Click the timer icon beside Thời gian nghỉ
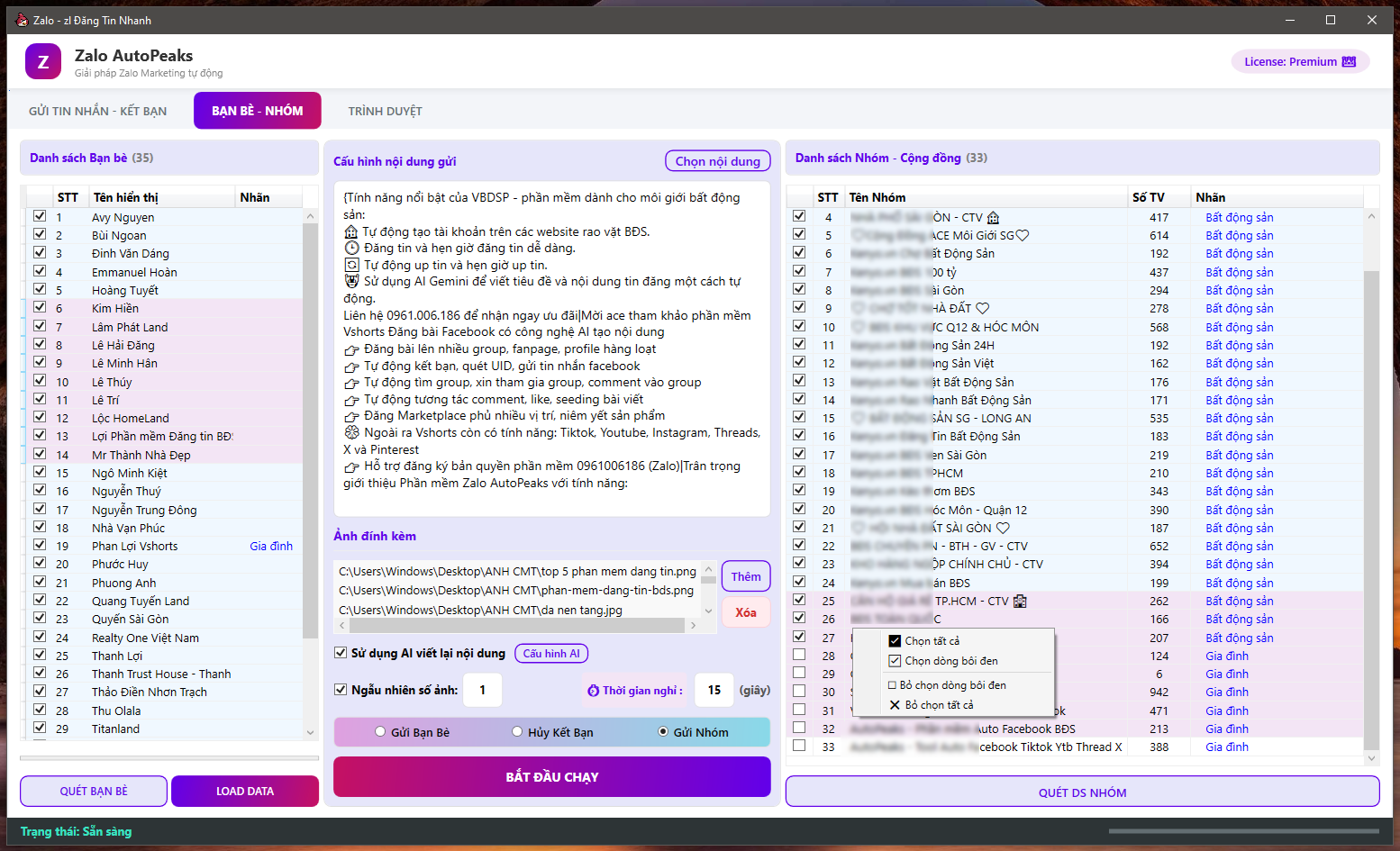Viewport: 1400px width, 851px height. [593, 691]
